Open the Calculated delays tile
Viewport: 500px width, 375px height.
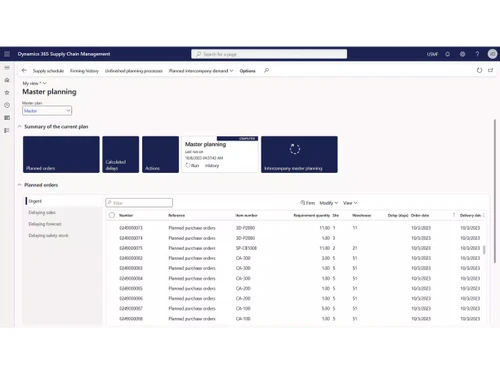pyautogui.click(x=121, y=154)
